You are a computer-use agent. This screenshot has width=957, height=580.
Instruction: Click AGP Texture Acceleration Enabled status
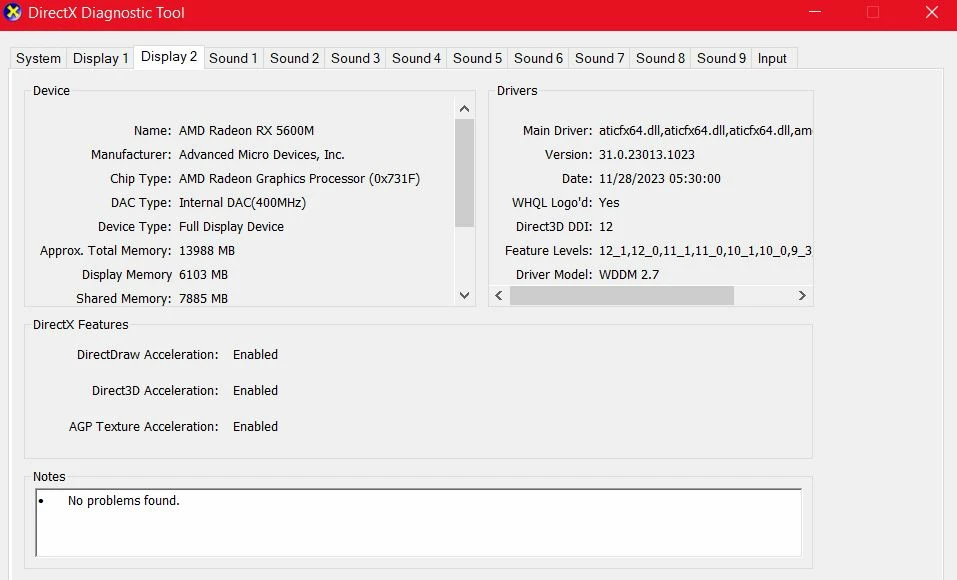pos(255,427)
